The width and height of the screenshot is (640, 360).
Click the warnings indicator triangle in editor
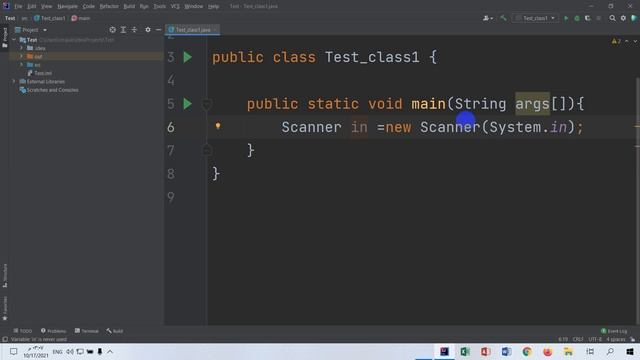[x=616, y=41]
